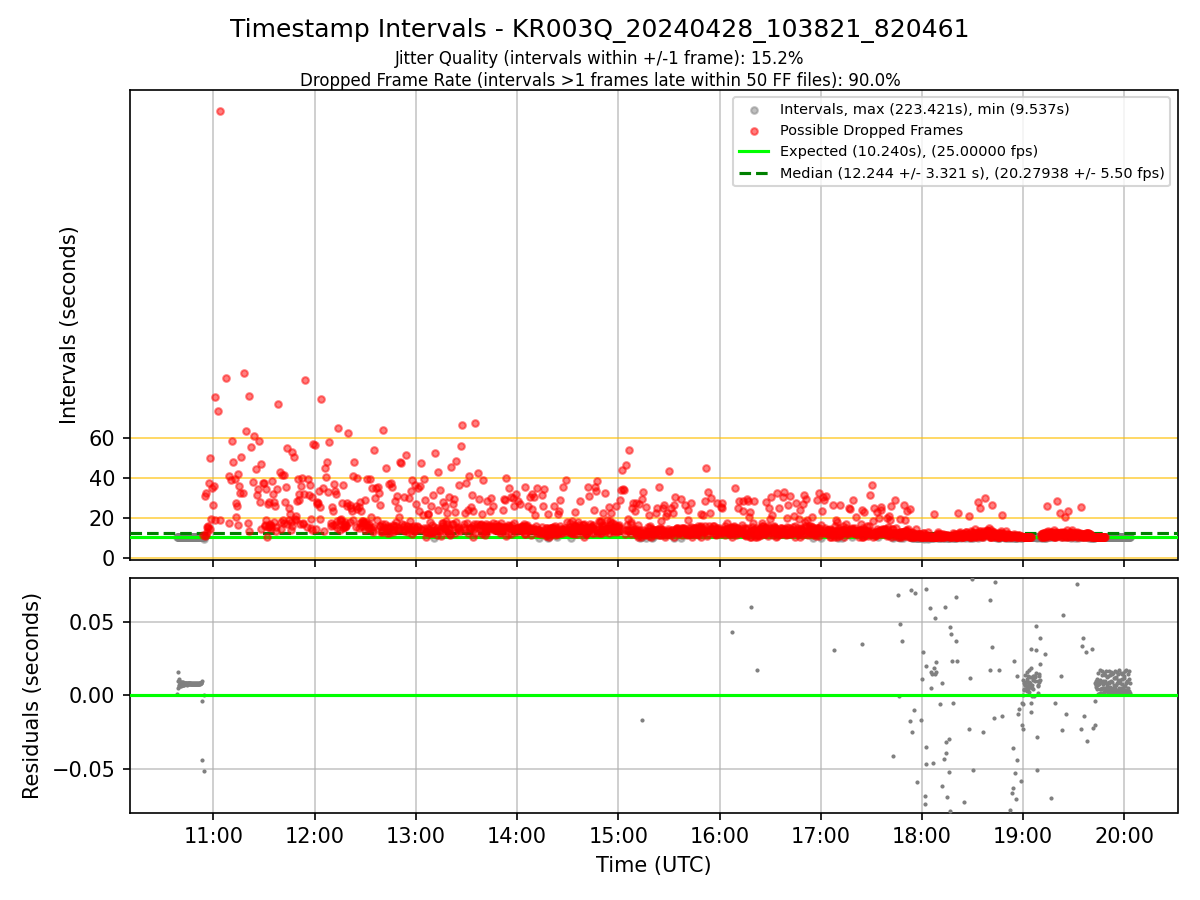Viewport: 1200px width, 900px height.
Task: Click the 0 tick on intervals axis
Action: click(111, 558)
